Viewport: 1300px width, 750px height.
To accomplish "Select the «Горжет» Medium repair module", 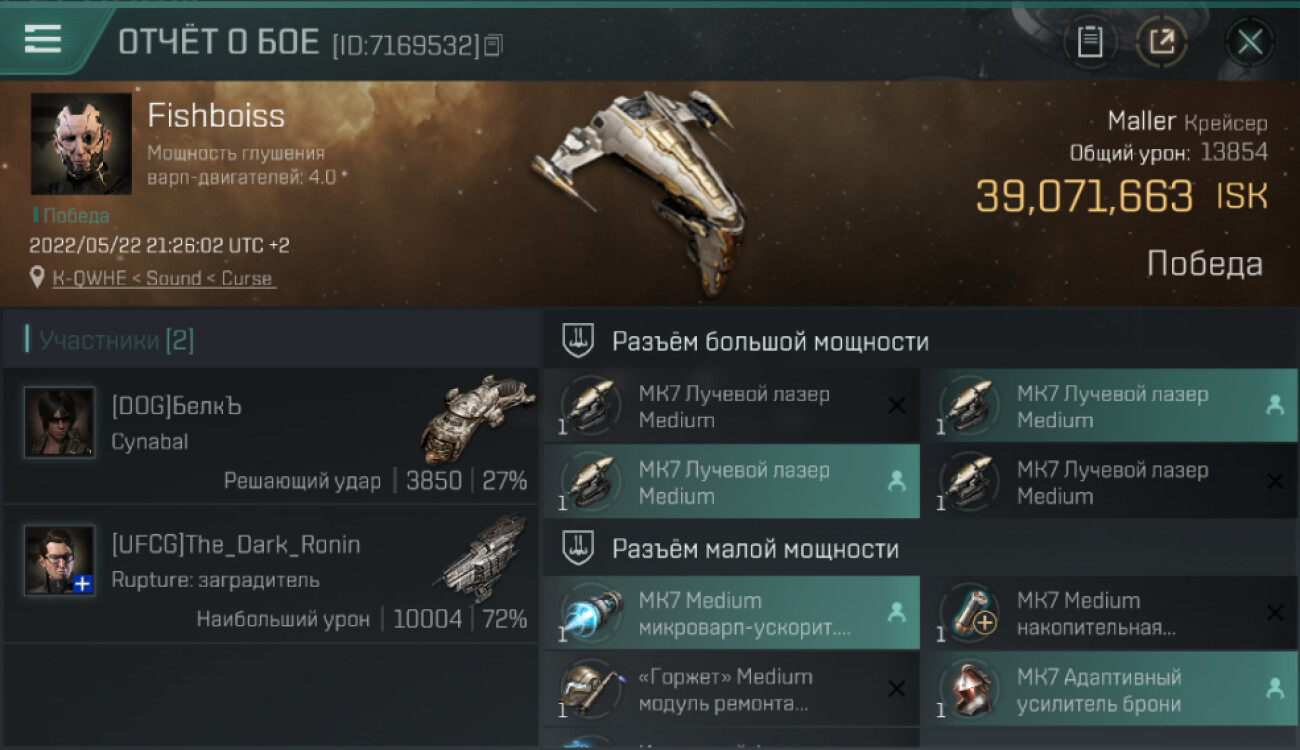I will [731, 689].
